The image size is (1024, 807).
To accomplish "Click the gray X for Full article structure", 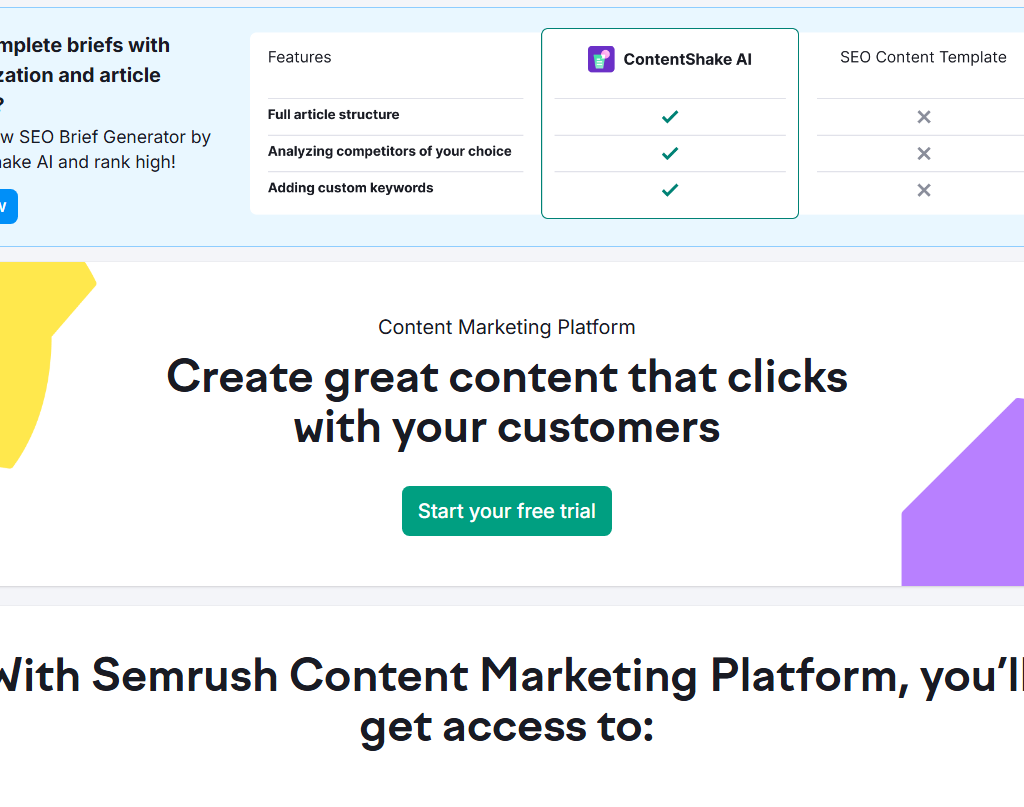I will coord(924,117).
